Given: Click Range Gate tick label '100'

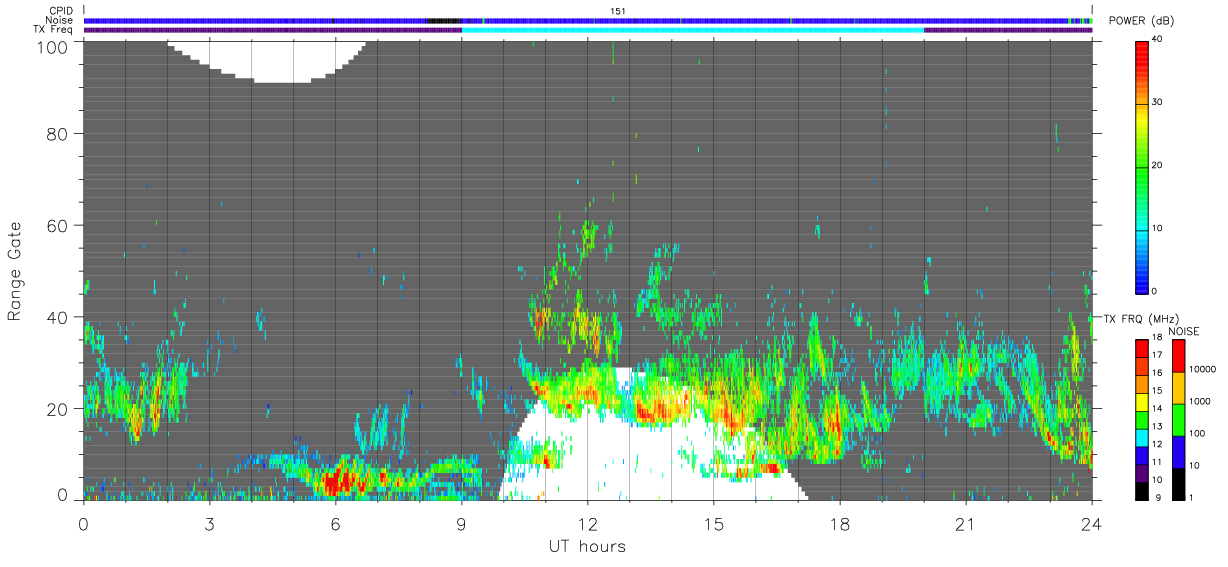Looking at the screenshot, I should tap(52, 47).
